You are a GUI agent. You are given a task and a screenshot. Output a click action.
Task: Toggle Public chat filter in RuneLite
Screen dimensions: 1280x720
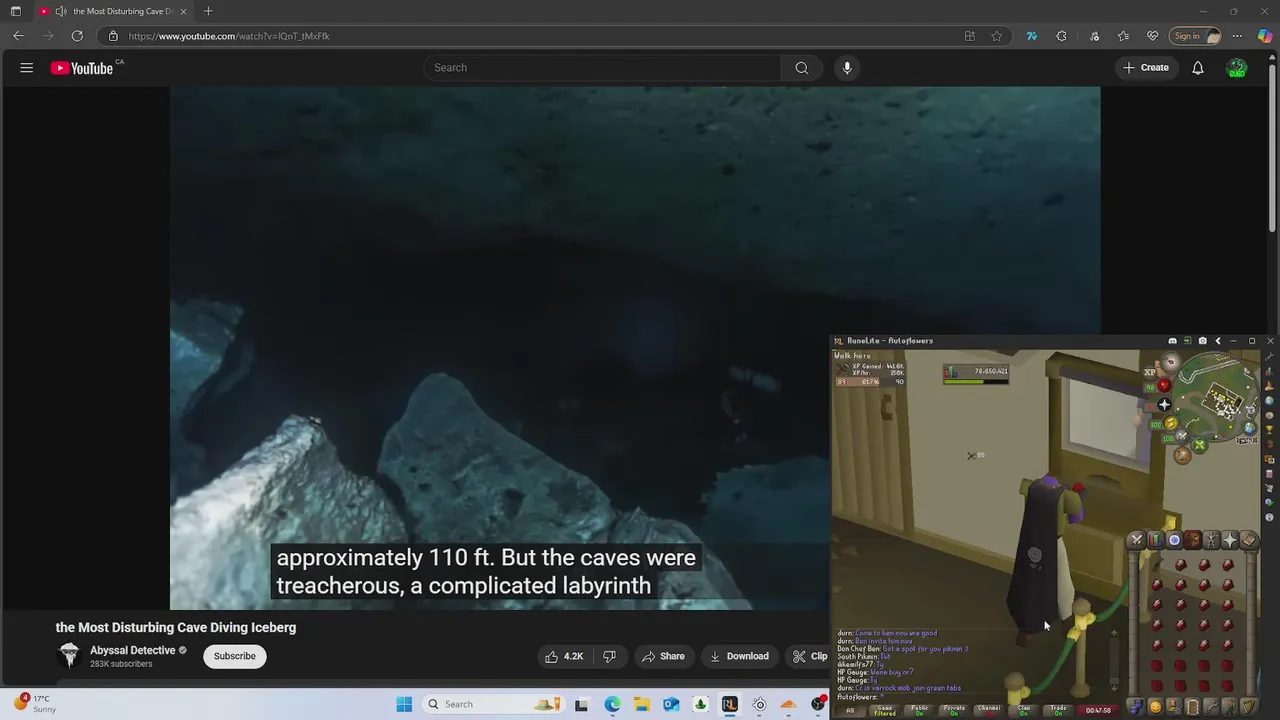coord(920,710)
